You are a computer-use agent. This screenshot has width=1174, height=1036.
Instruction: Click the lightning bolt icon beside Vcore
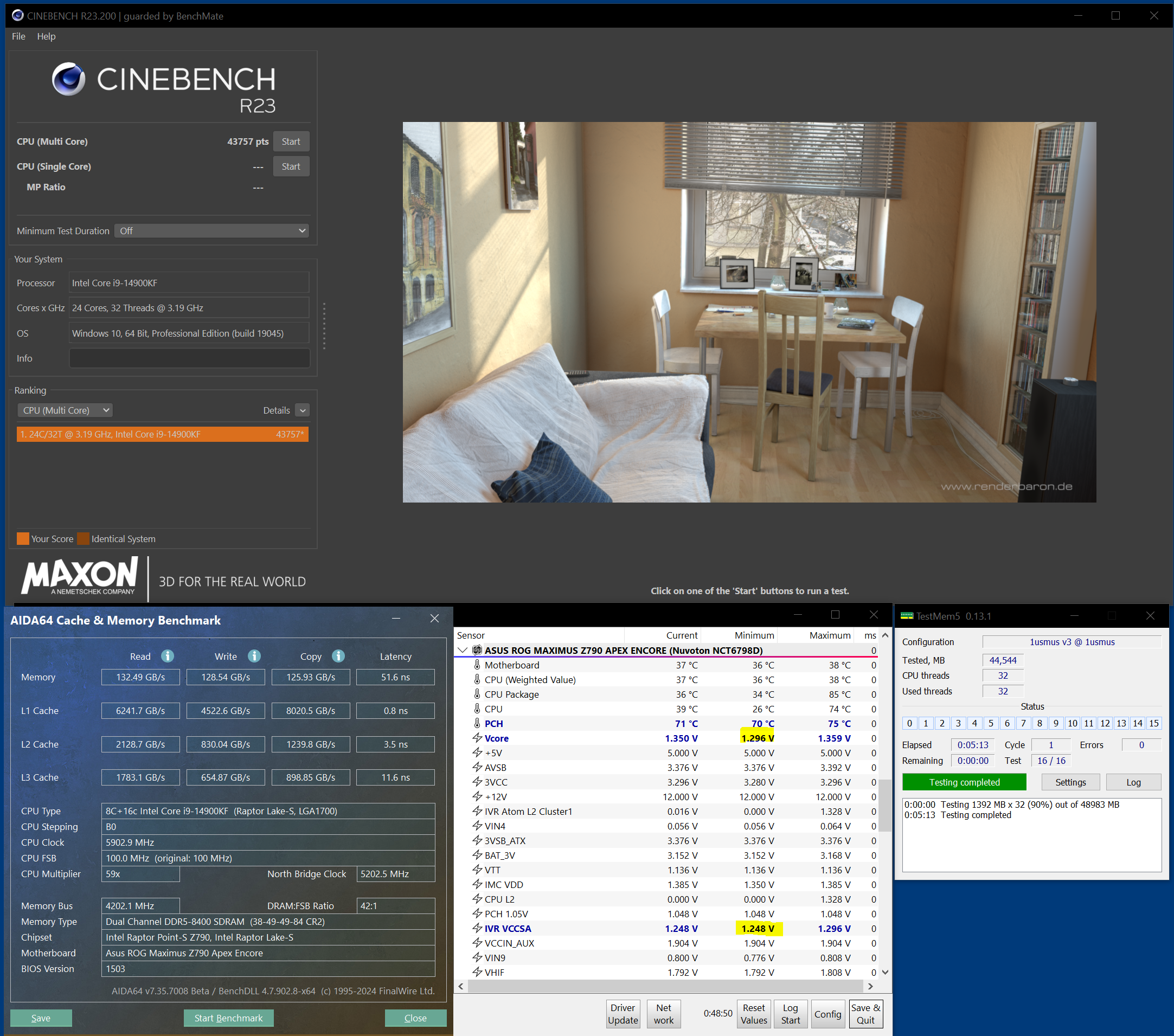tap(477, 738)
